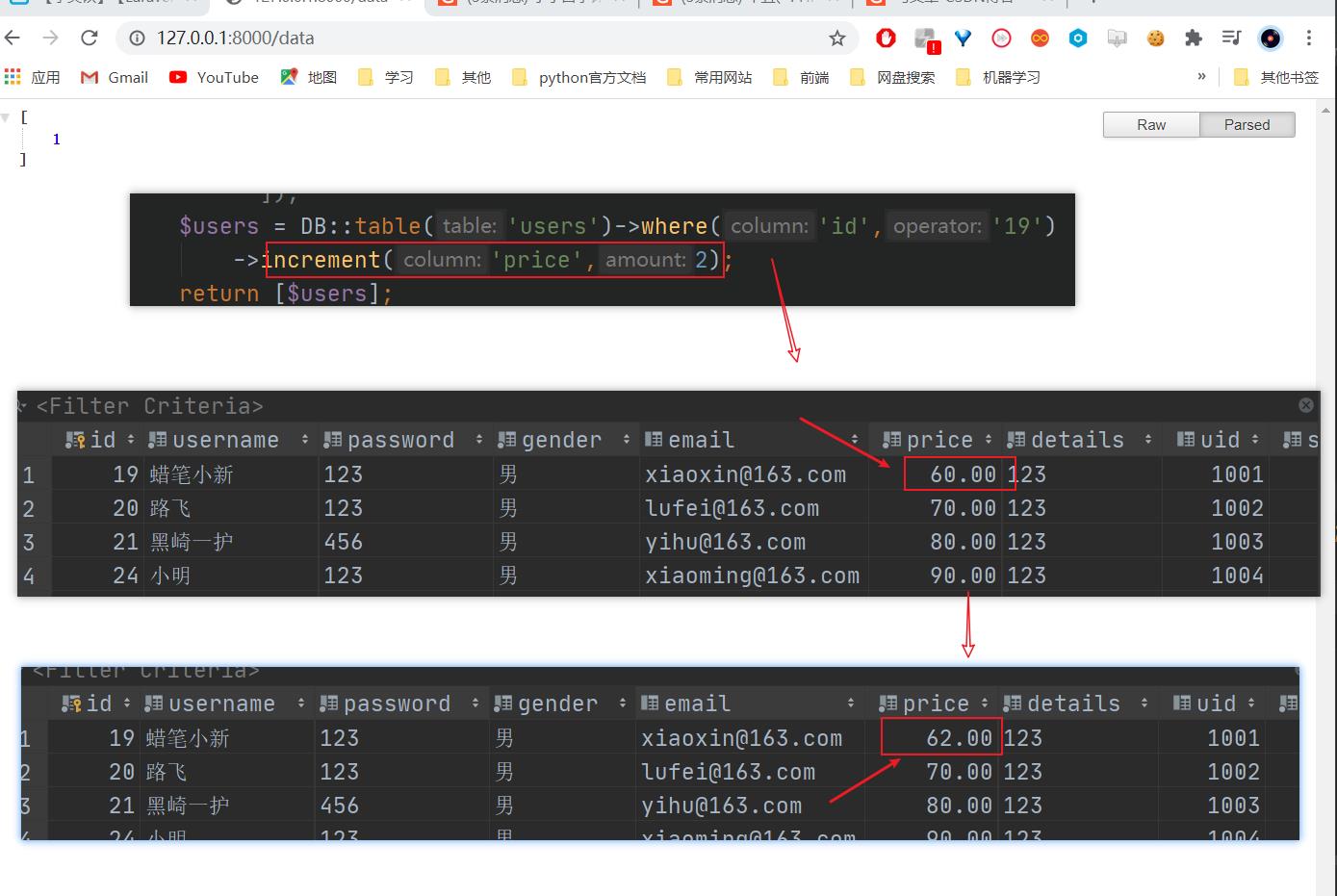Switch JSON viewer to Raw
The image size is (1337, 896).
click(1151, 124)
